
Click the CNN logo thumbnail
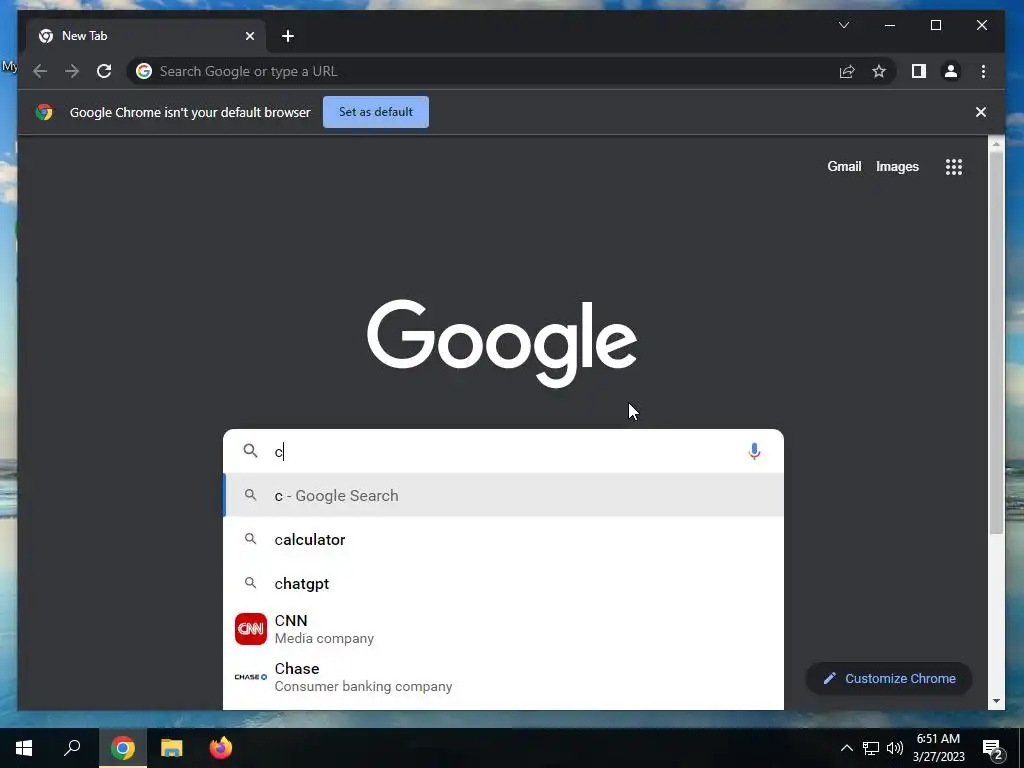pos(251,629)
